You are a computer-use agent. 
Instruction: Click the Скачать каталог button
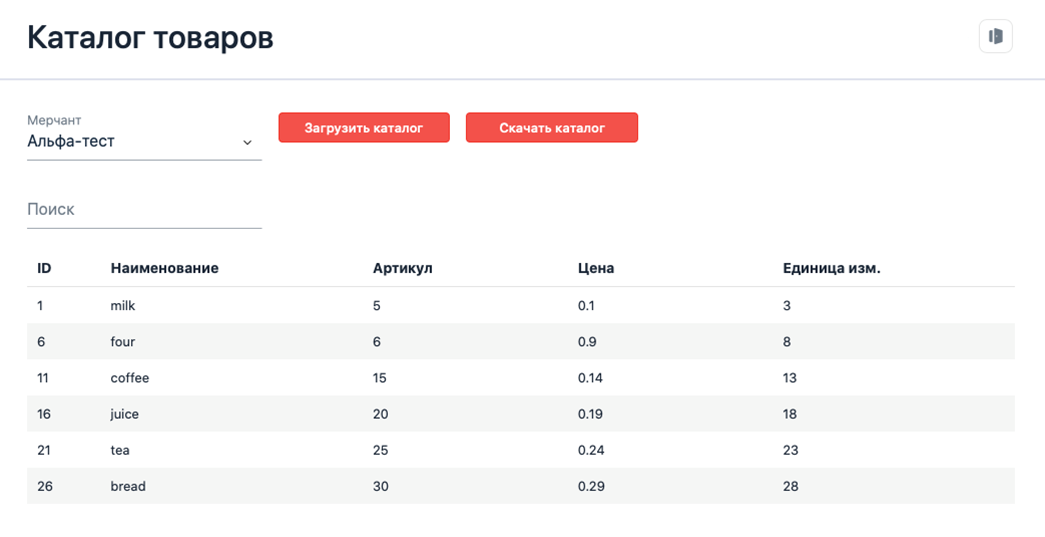tap(552, 127)
